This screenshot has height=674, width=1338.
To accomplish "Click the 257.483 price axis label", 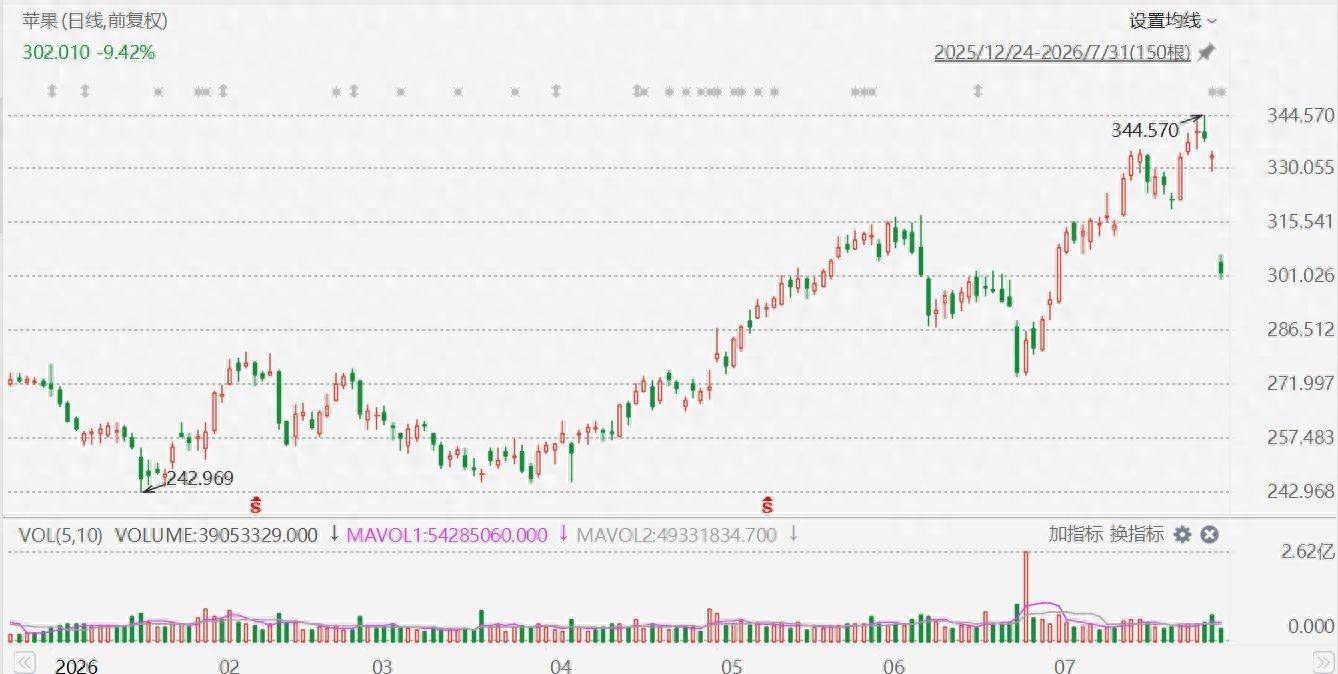I will [x=1300, y=437].
